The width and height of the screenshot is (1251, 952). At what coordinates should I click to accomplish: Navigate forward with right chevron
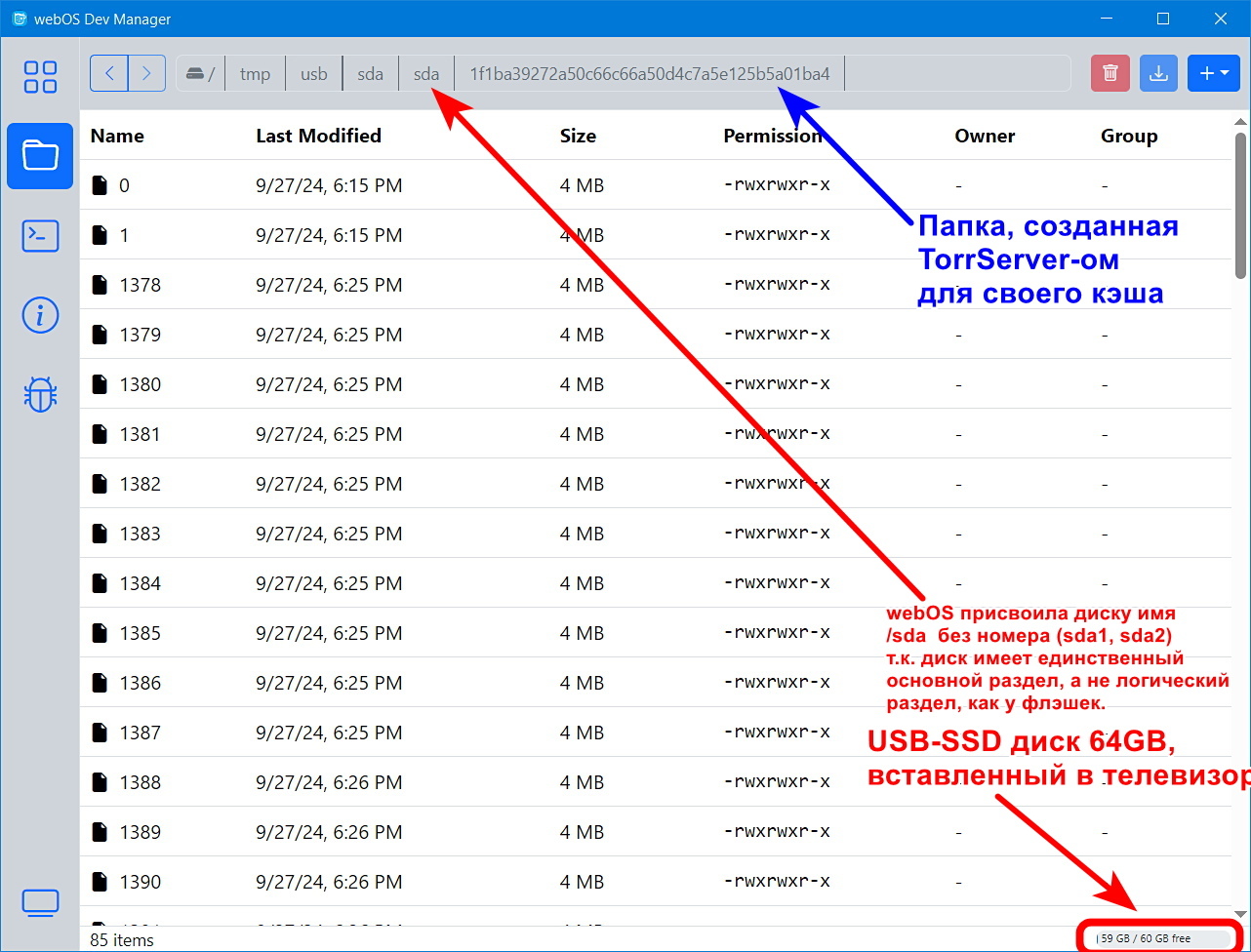(146, 73)
